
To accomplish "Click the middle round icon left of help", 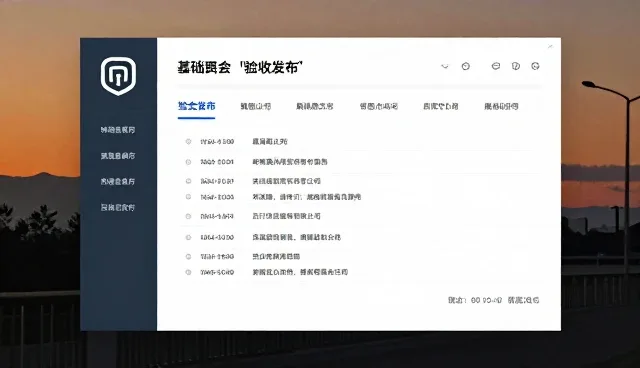I will coord(496,66).
